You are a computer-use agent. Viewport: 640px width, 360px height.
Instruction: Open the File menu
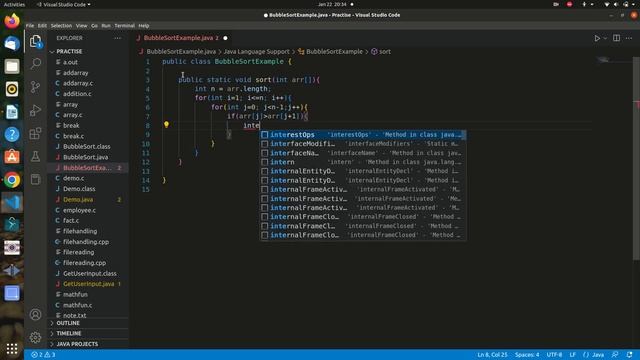pyautogui.click(x=30, y=25)
